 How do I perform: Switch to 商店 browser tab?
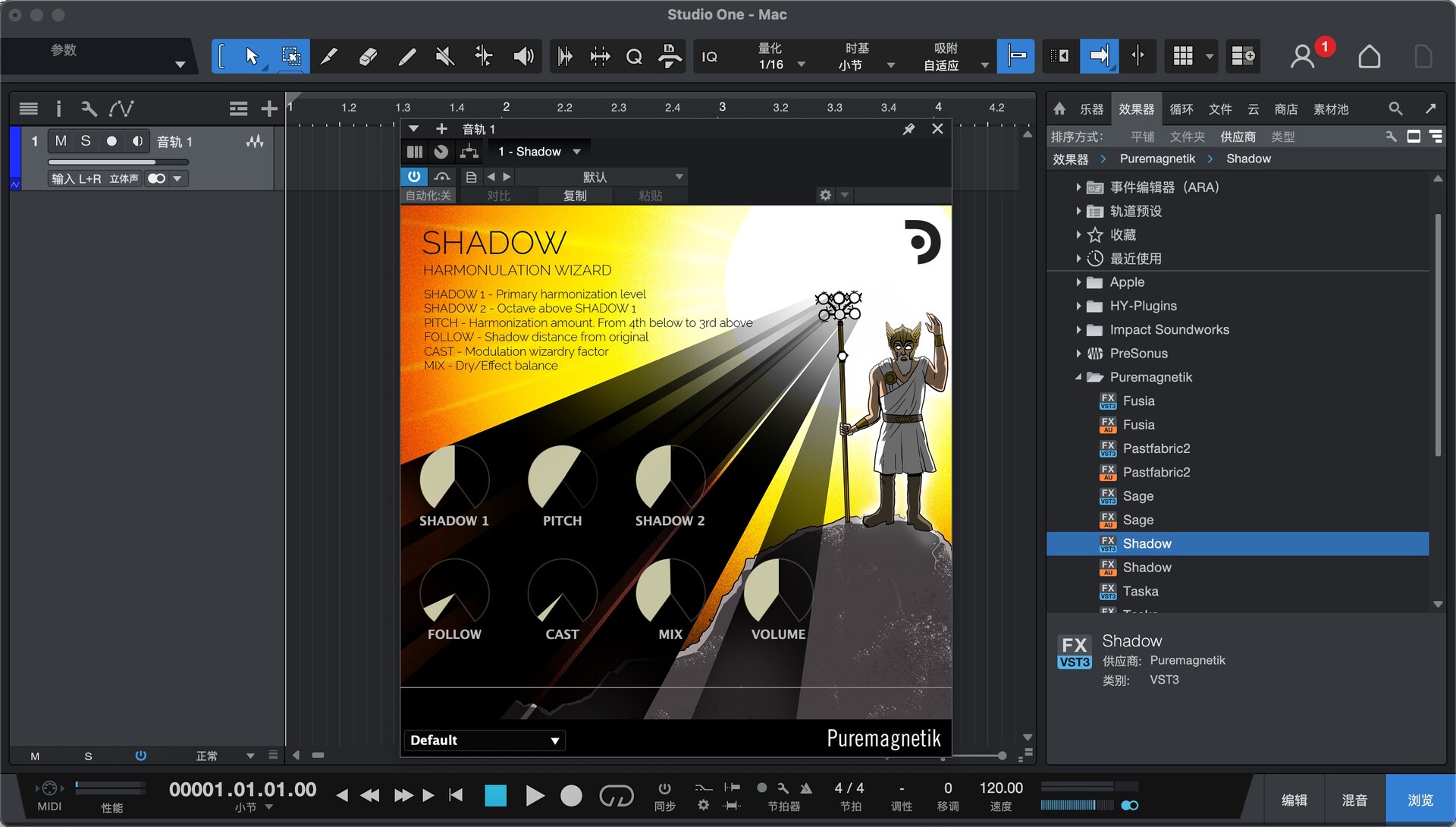[1285, 109]
